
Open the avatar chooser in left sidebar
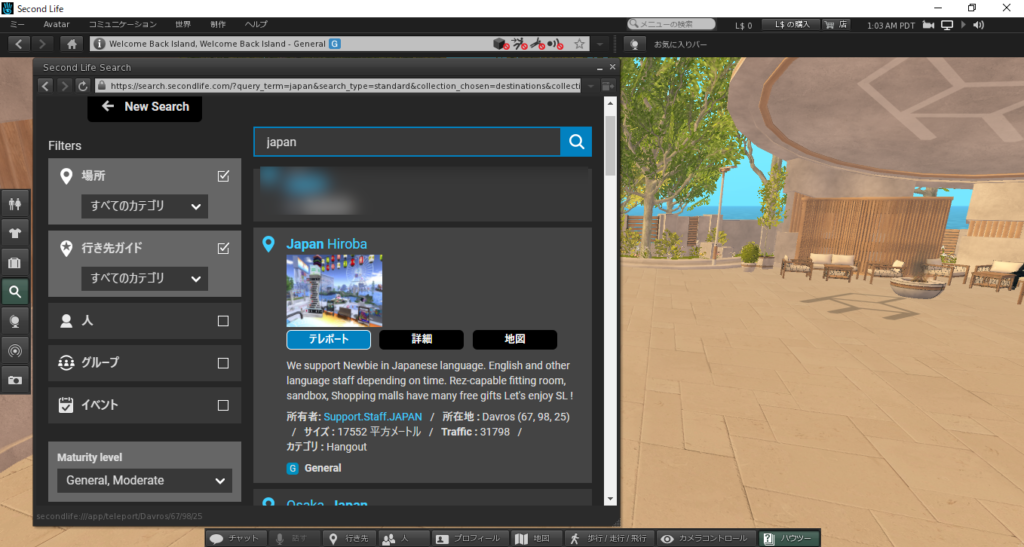click(15, 204)
